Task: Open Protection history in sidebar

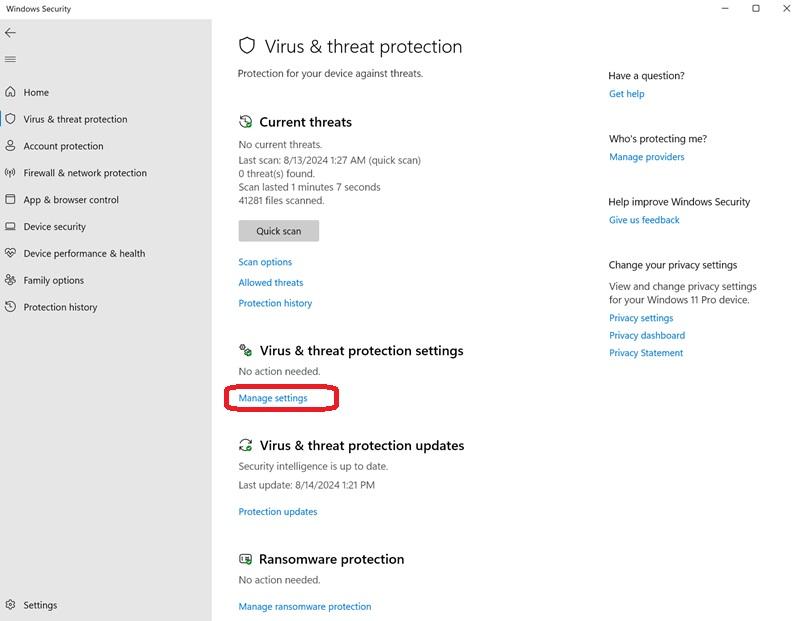Action: (x=60, y=308)
